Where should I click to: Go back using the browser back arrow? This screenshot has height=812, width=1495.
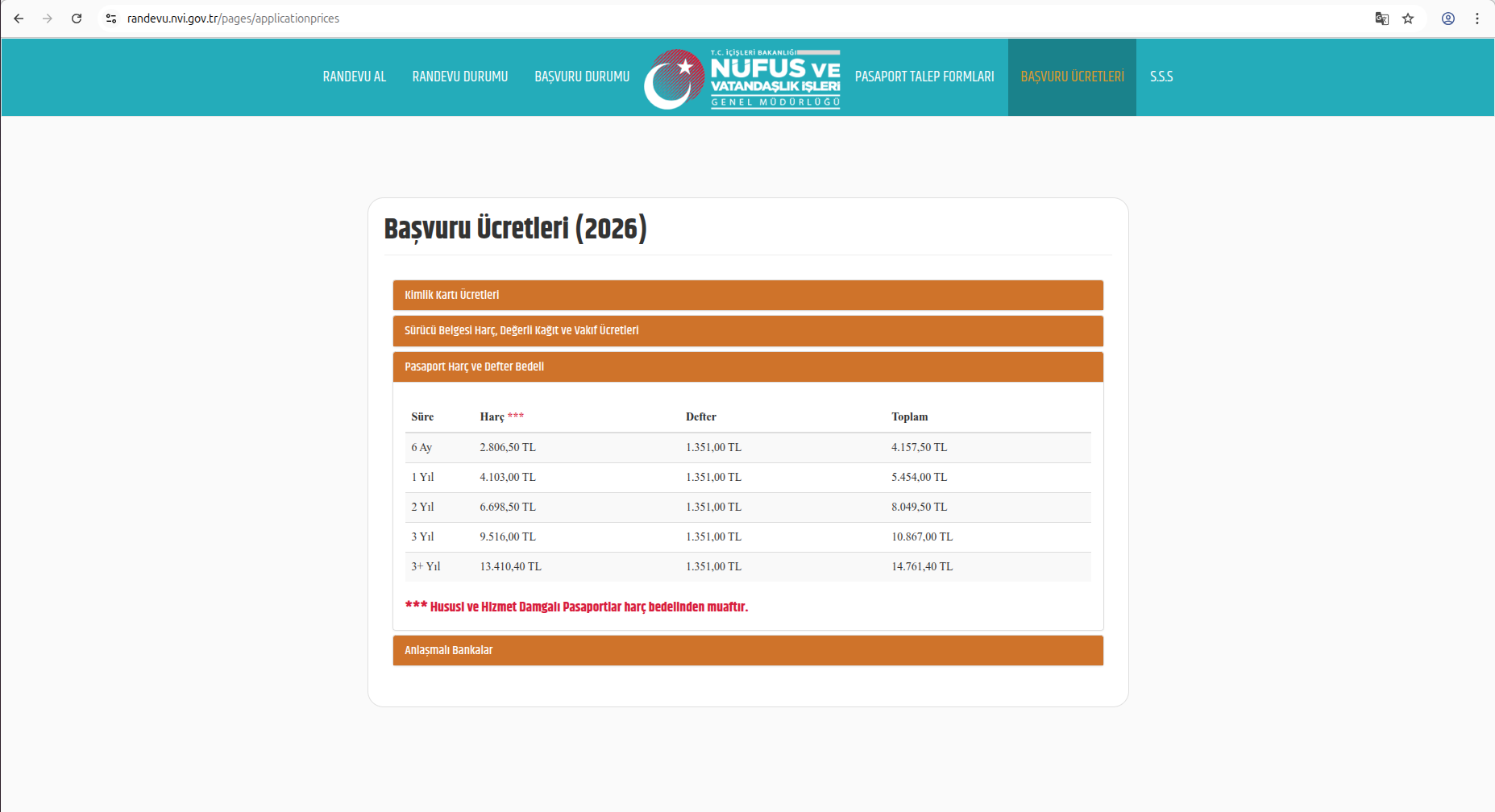pos(19,19)
